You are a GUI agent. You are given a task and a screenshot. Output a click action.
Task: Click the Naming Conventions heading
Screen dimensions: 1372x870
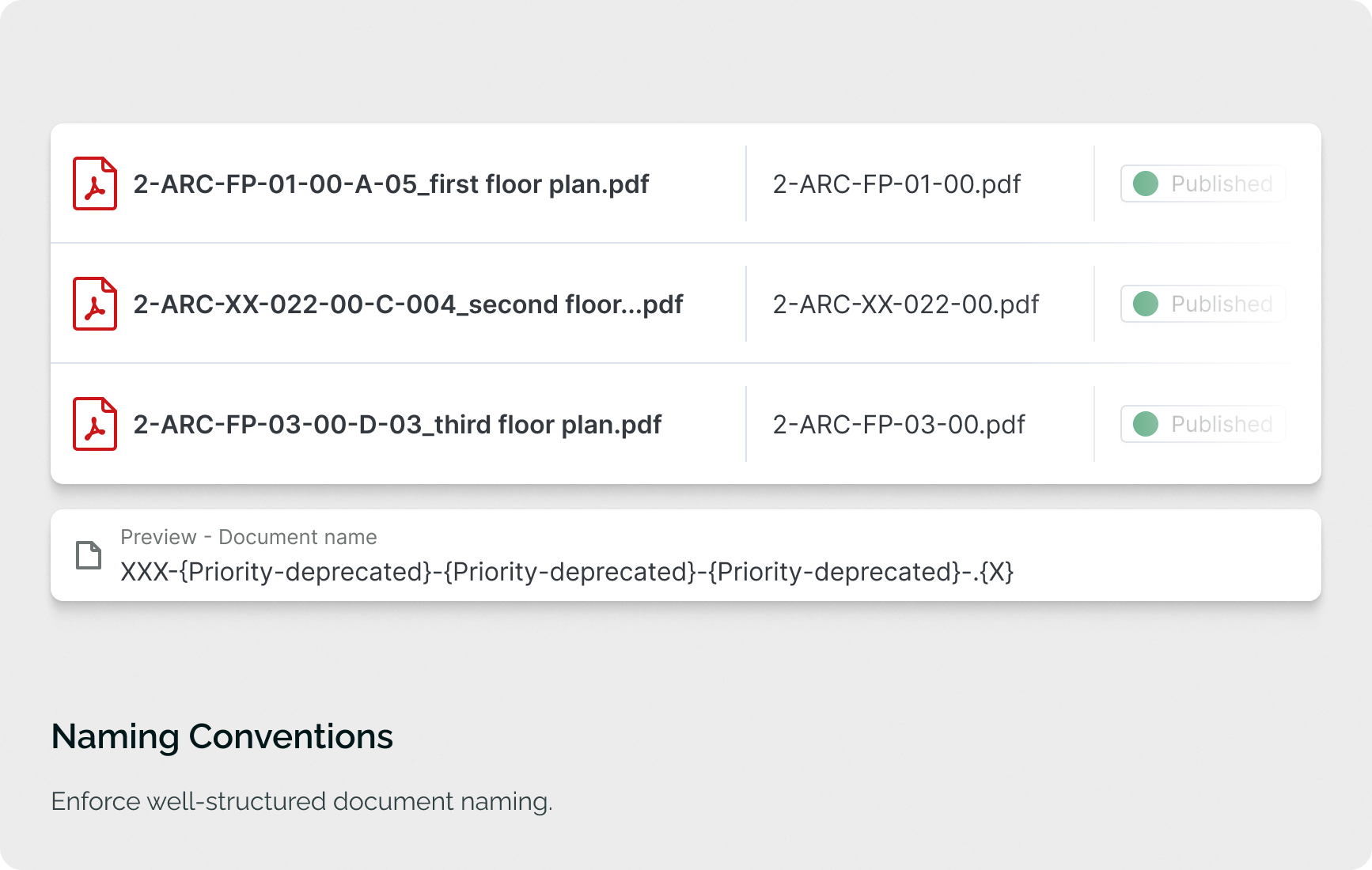point(222,736)
